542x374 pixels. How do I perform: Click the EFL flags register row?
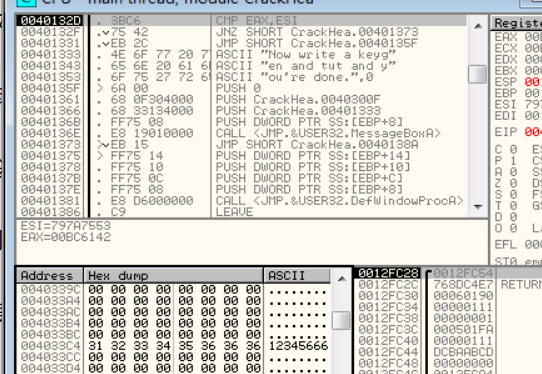tap(518, 245)
